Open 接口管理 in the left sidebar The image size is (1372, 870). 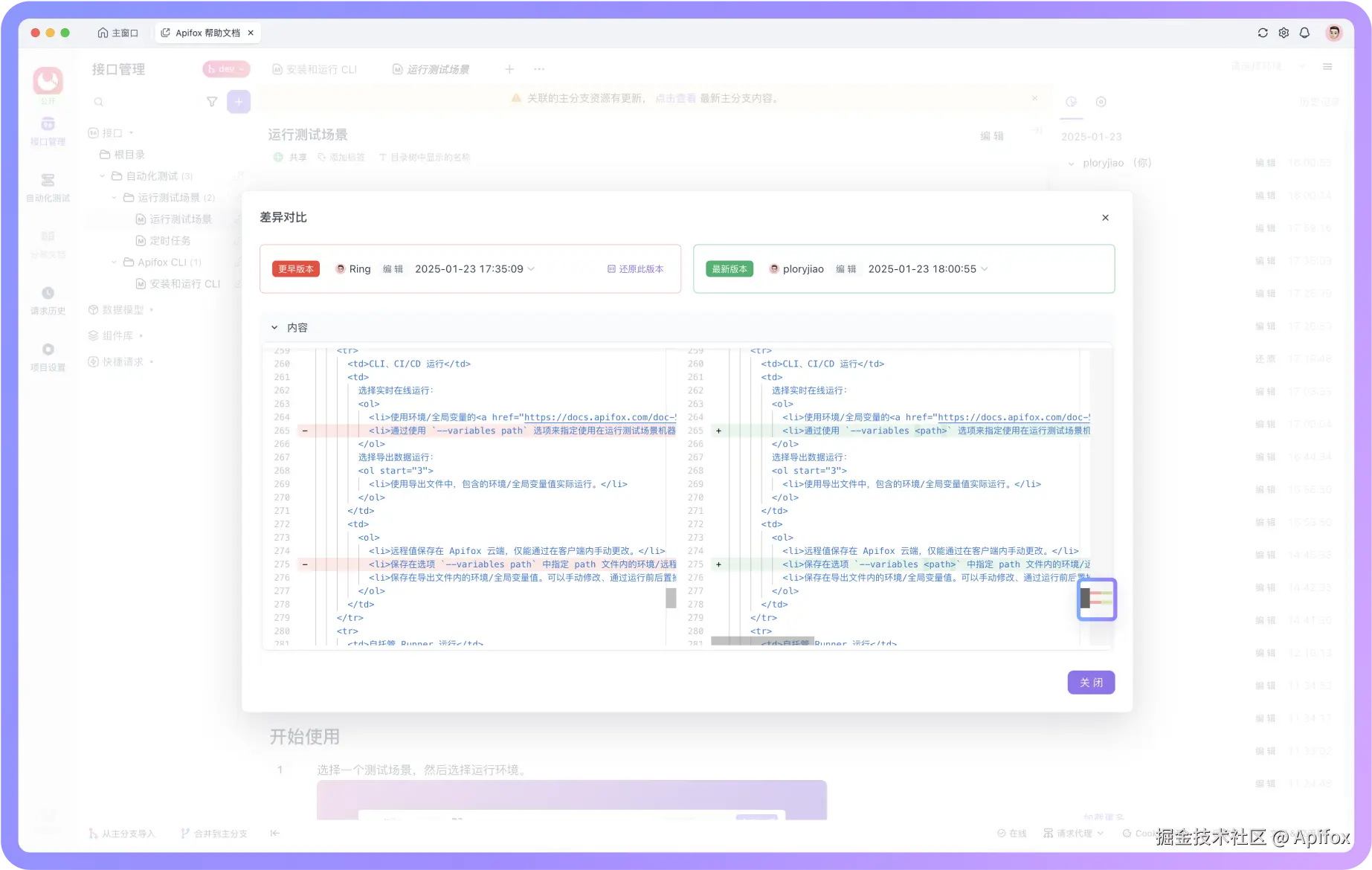pos(48,131)
